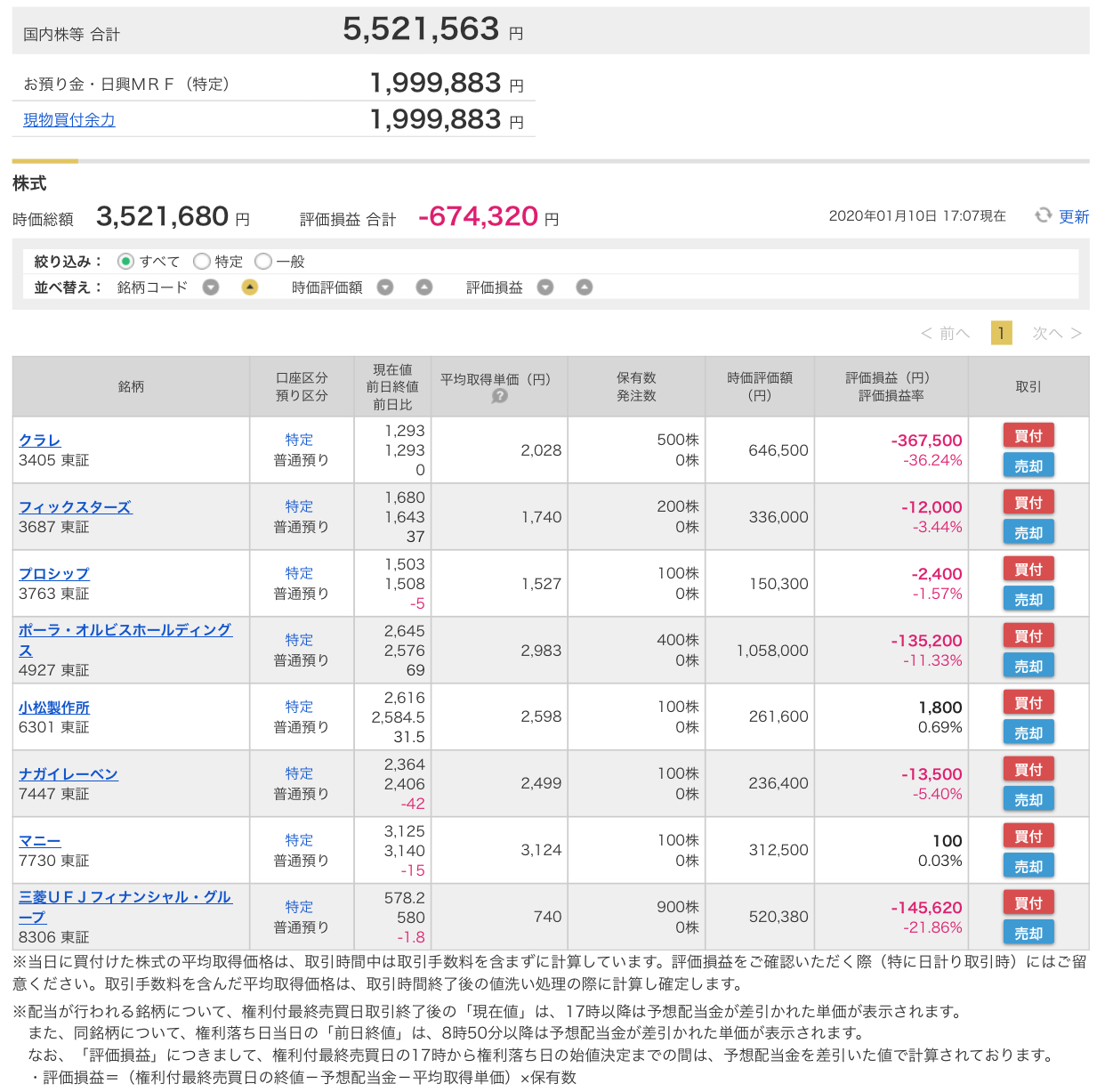Screen dimensions: 1105x1092
Task: Click 売却 button for マニー
Action: point(1028,866)
